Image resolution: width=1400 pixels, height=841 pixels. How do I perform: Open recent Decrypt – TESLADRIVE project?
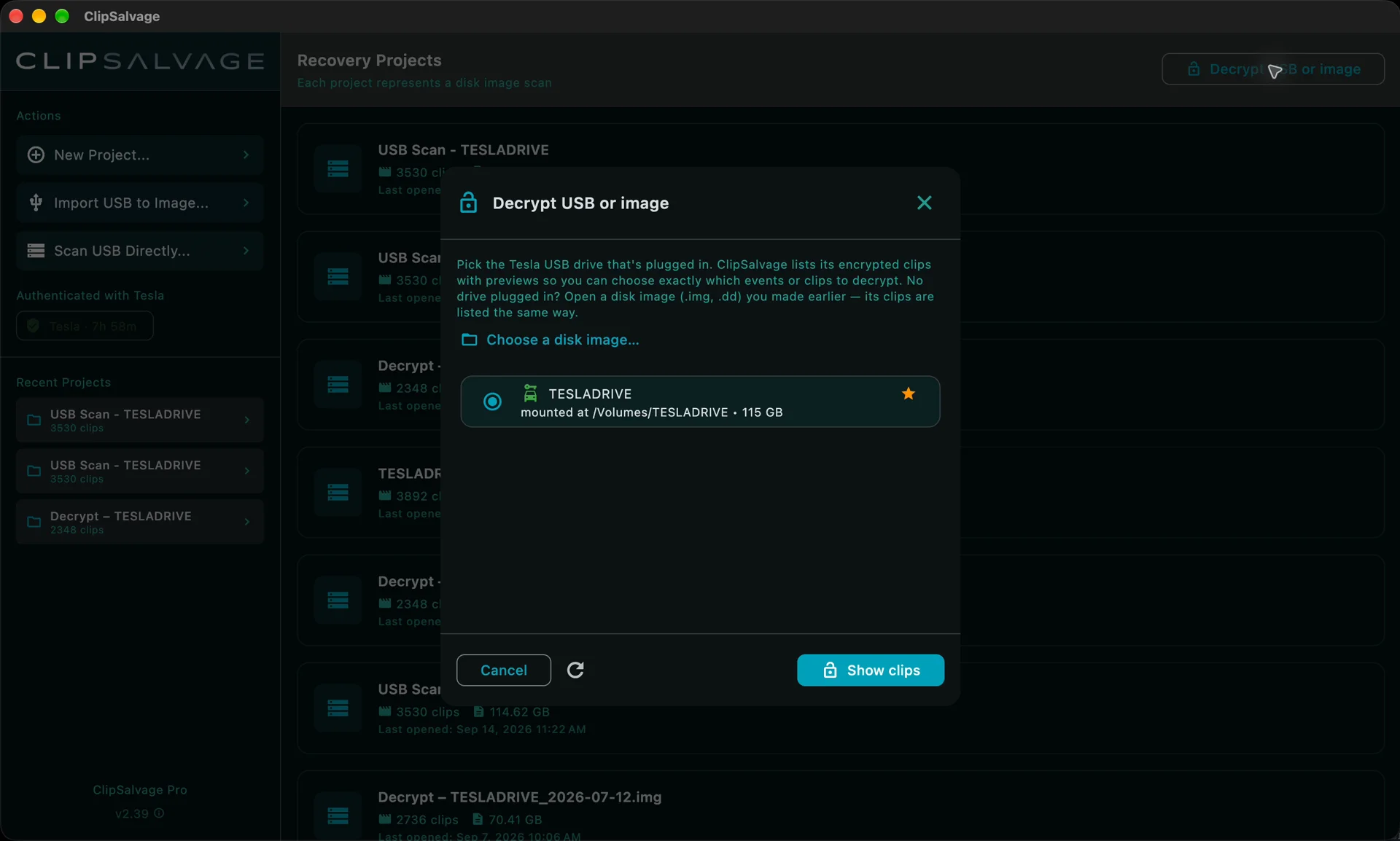[x=140, y=522]
